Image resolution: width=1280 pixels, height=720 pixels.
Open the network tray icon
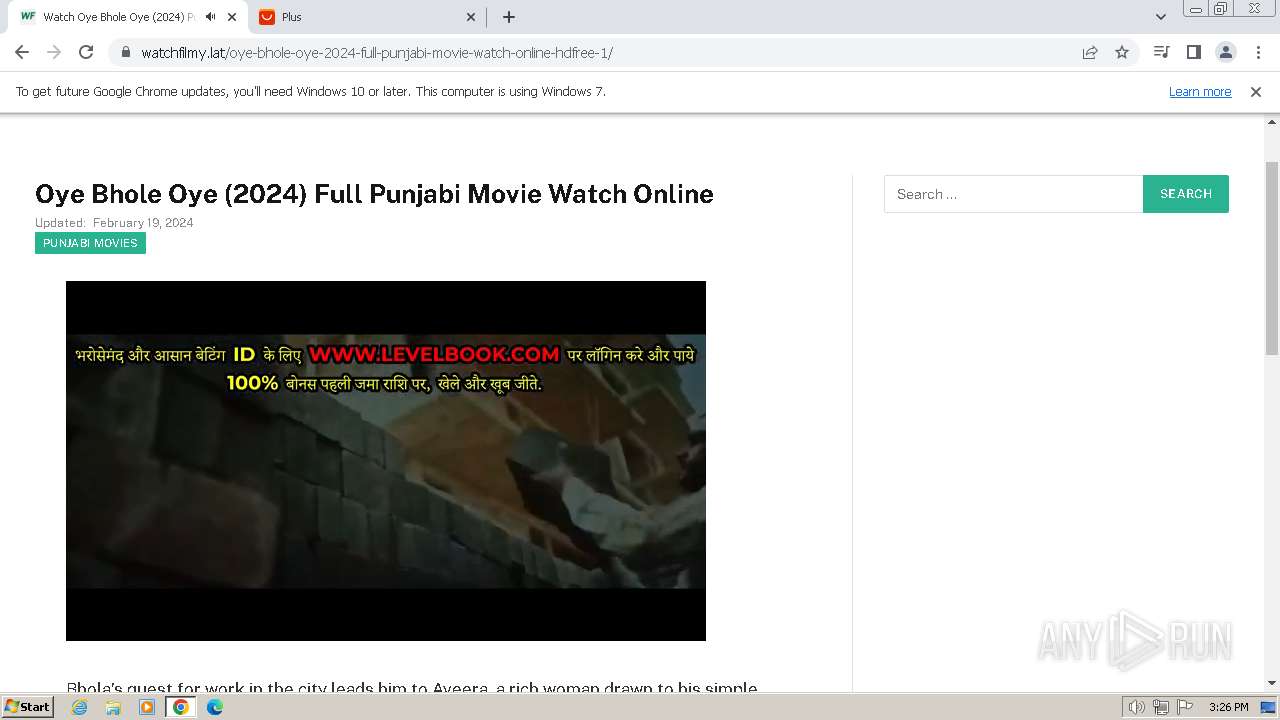(1161, 707)
